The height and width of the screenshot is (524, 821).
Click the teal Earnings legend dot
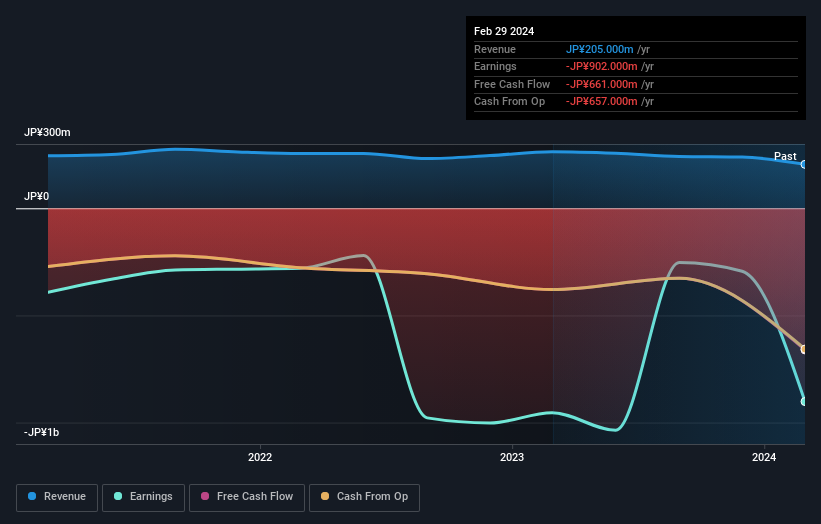pyautogui.click(x=118, y=496)
